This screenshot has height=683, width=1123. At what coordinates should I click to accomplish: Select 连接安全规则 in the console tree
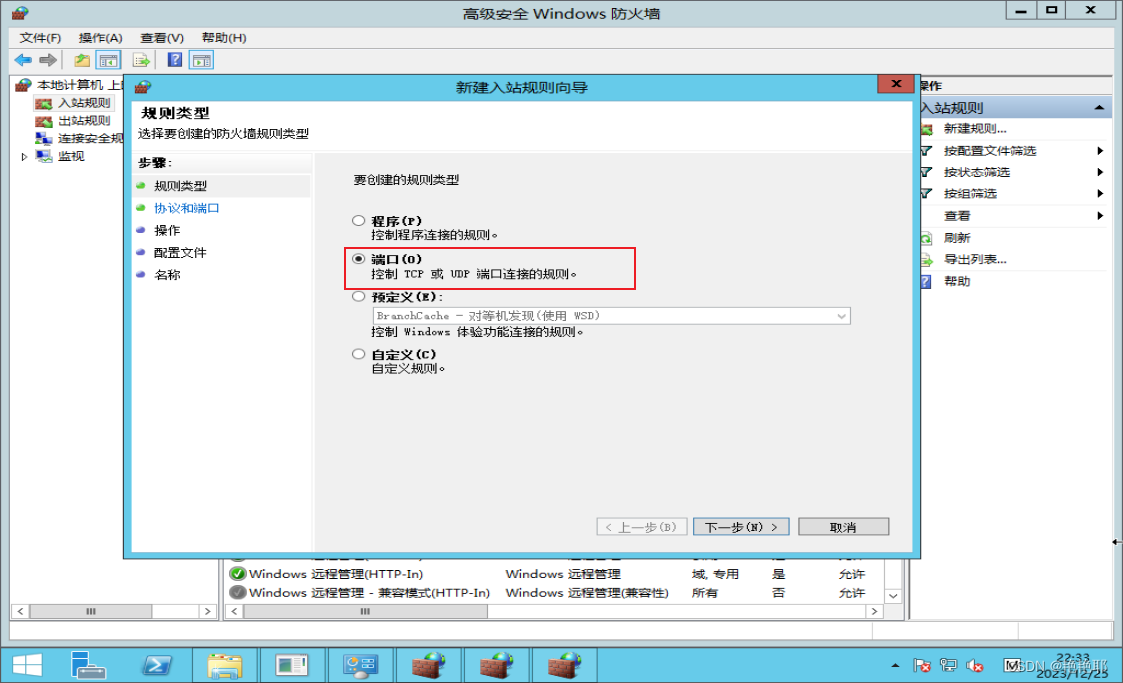tap(79, 138)
